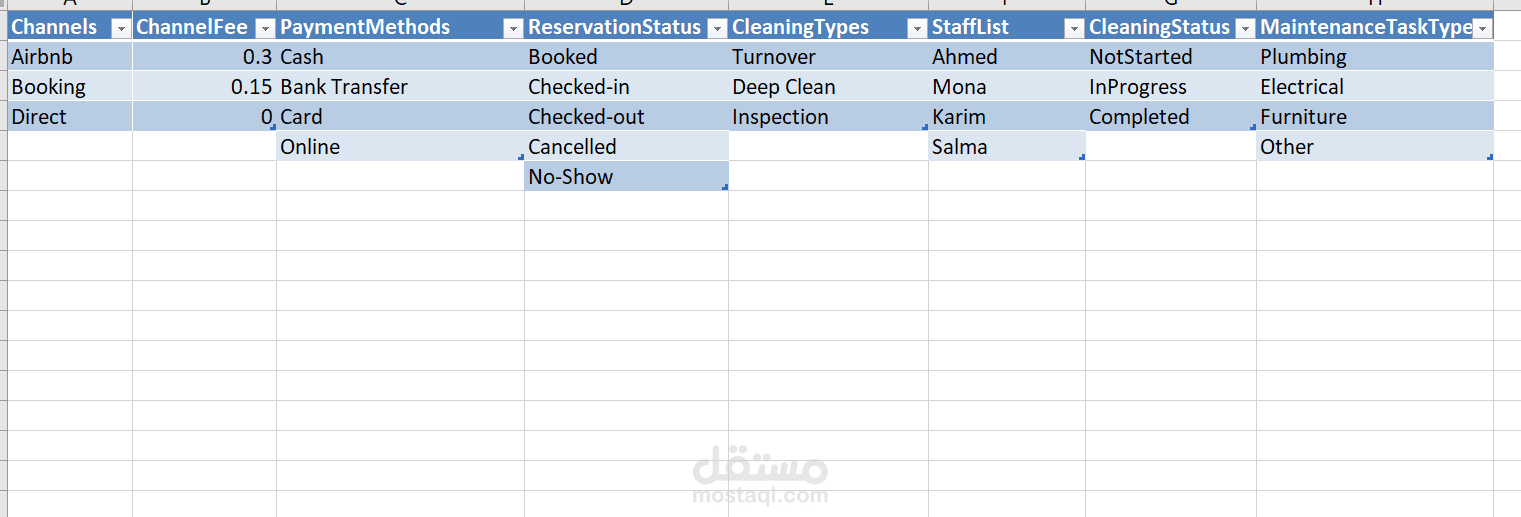
Task: Select the InProgress cleaning status cell
Action: [x=1170, y=87]
